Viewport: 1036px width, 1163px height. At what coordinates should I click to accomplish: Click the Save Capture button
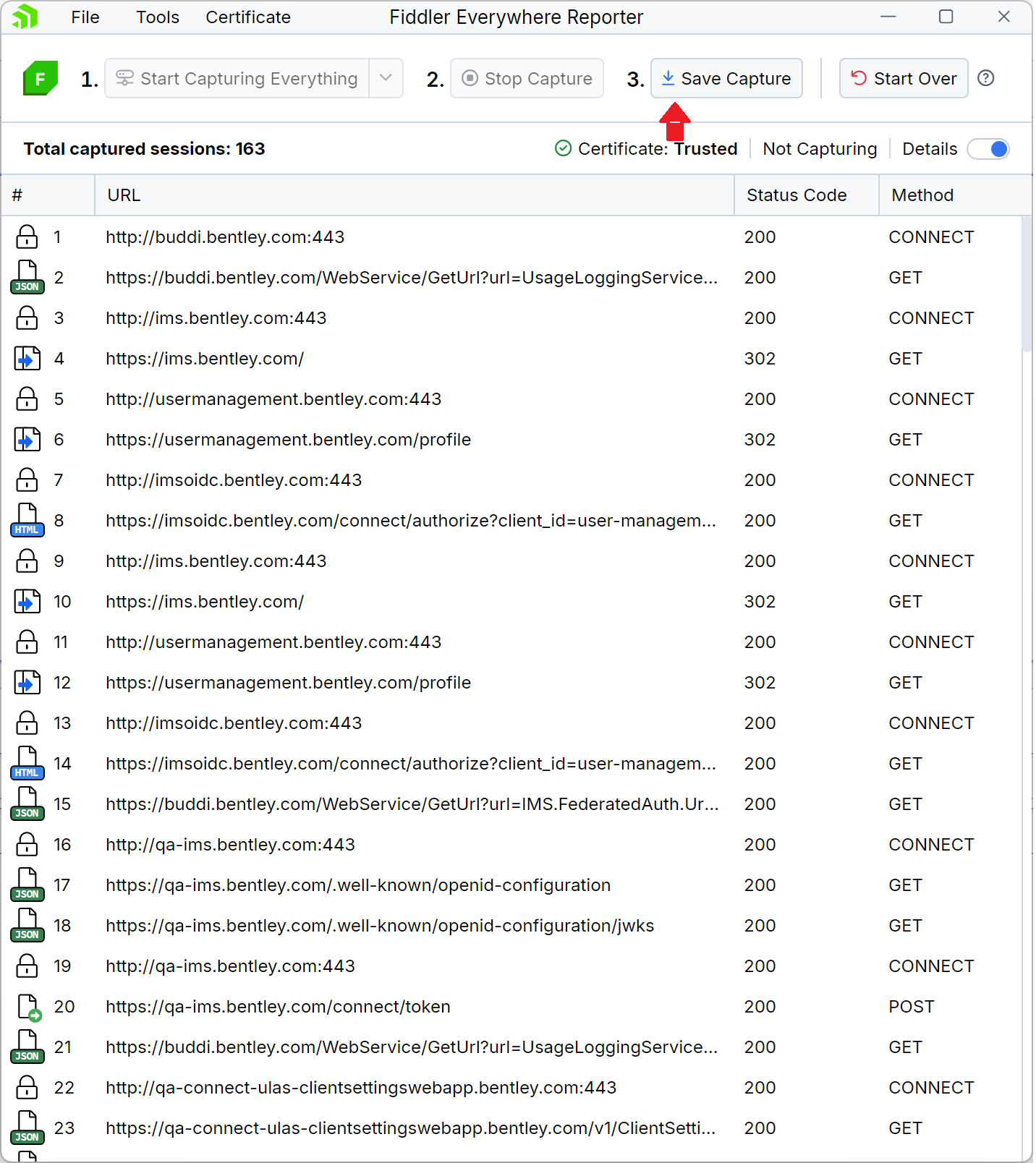click(726, 78)
